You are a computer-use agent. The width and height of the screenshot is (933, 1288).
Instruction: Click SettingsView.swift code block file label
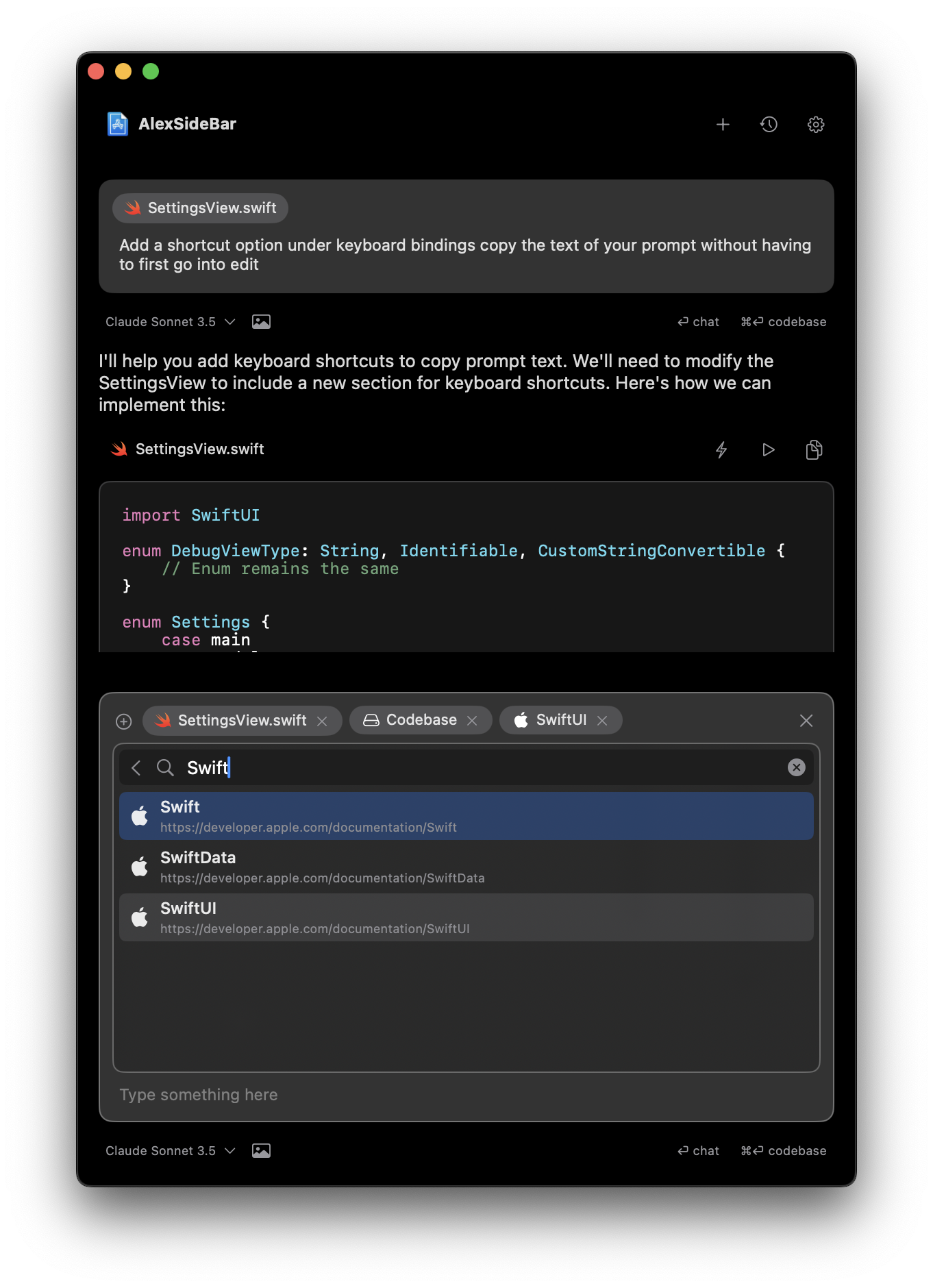click(188, 449)
